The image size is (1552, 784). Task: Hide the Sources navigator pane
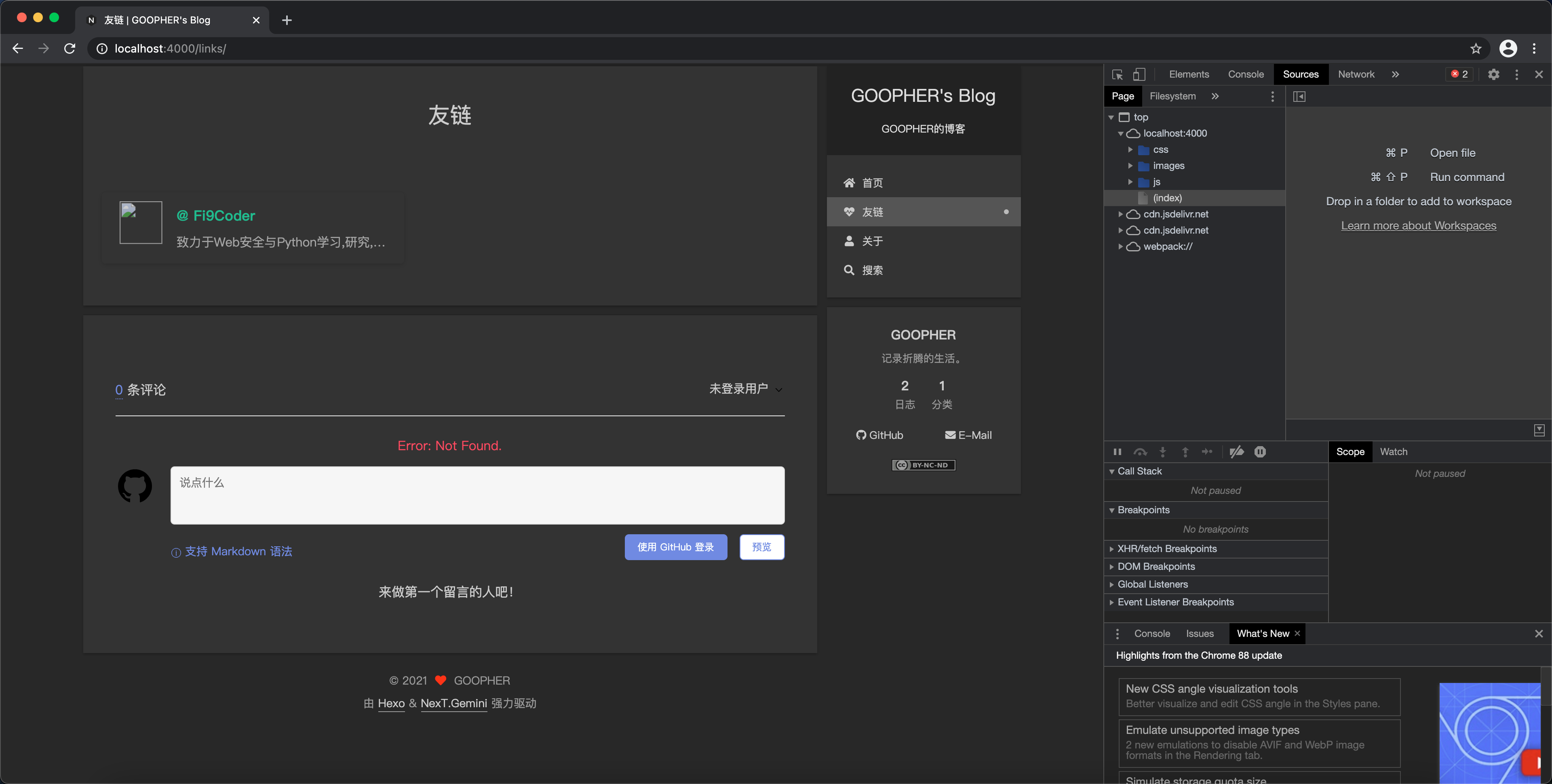pyautogui.click(x=1299, y=97)
